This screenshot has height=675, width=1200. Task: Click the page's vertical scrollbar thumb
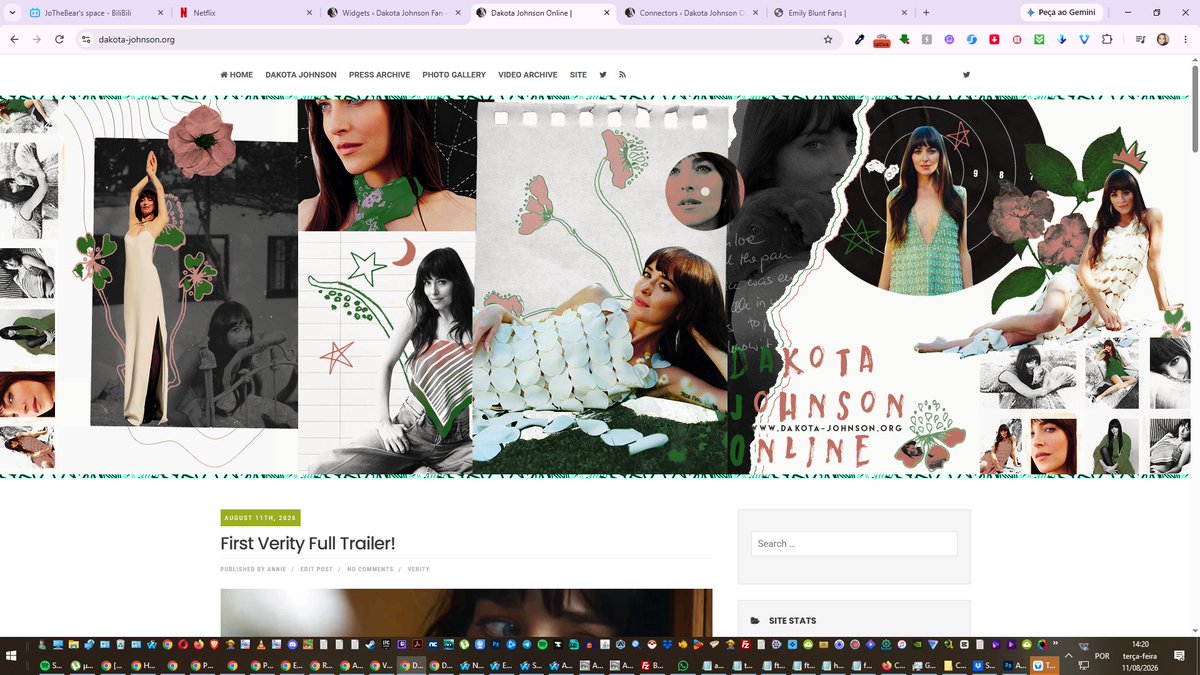[1194, 110]
